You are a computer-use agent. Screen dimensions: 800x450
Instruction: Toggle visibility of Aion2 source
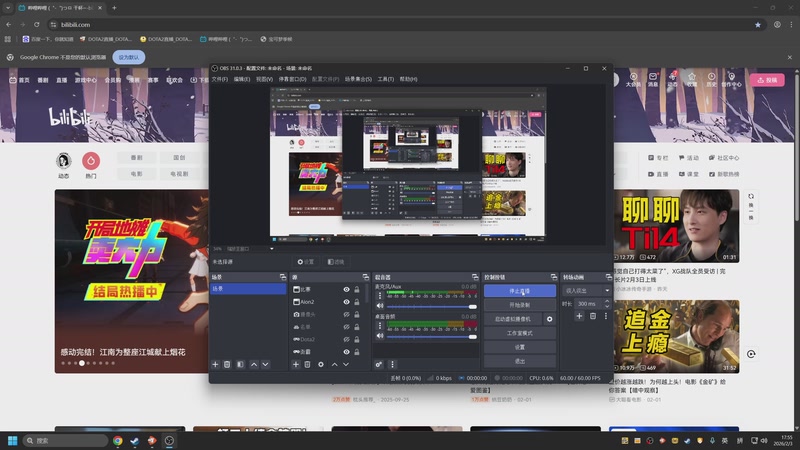click(346, 302)
